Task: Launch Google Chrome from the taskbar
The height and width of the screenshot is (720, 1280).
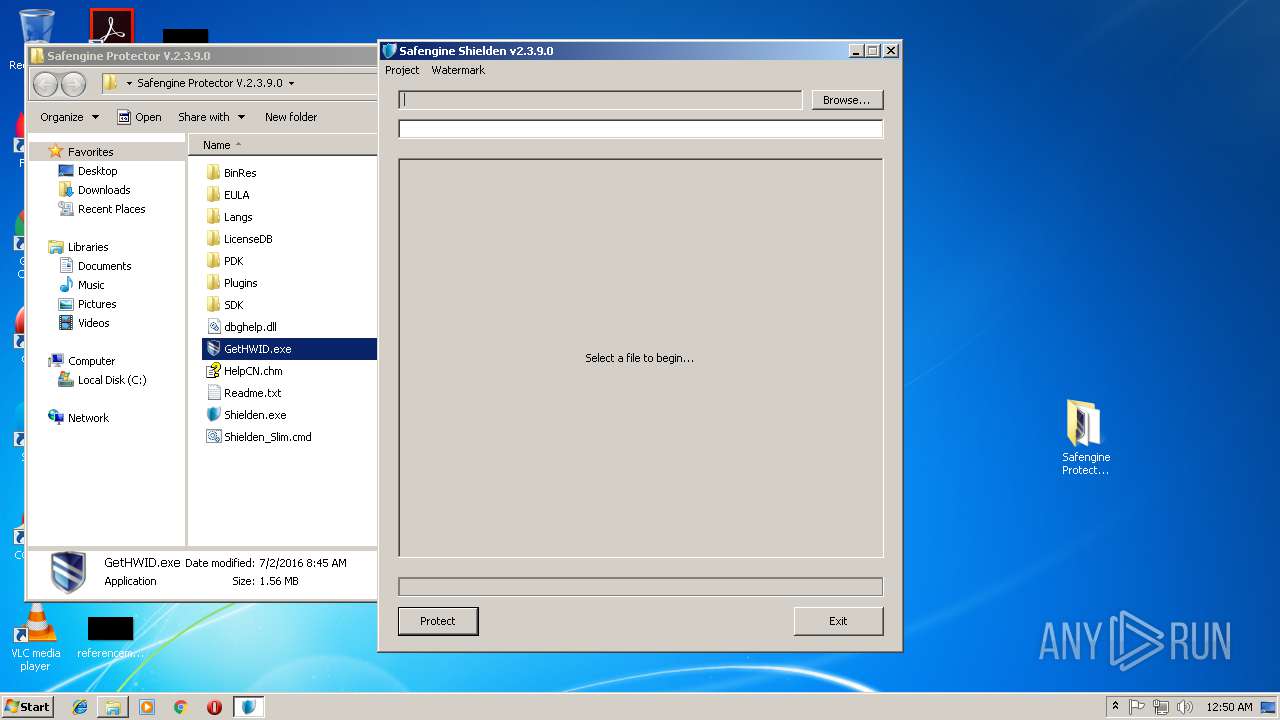Action: pyautogui.click(x=180, y=707)
